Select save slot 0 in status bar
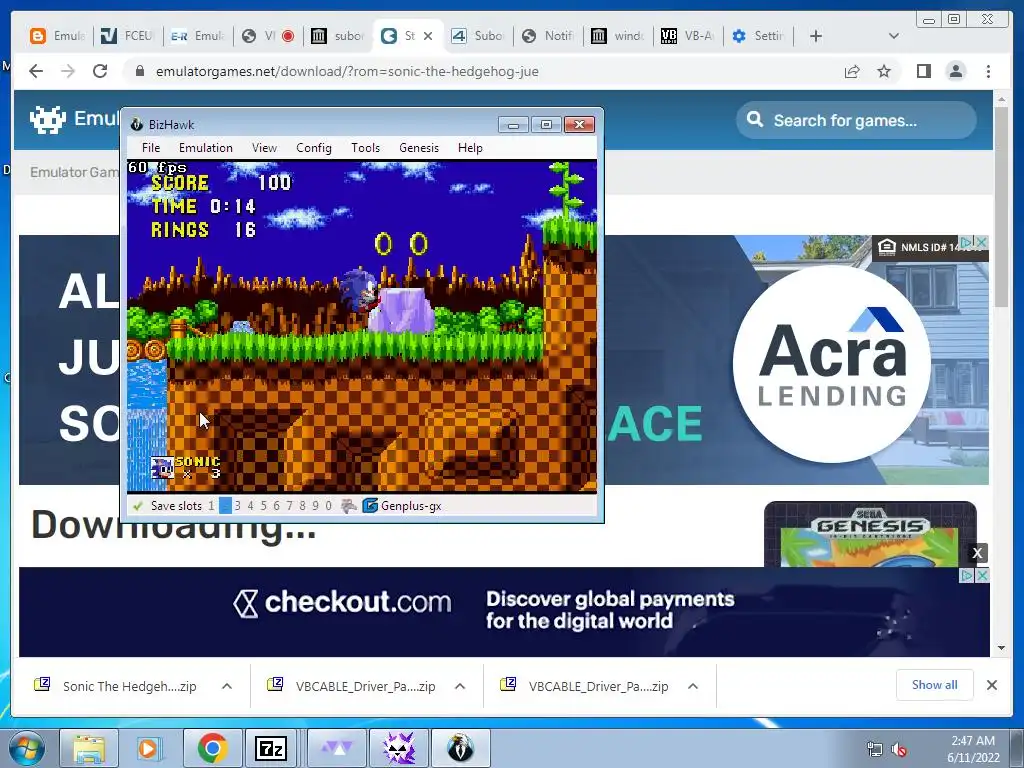The width and height of the screenshot is (1024, 768). (x=328, y=505)
